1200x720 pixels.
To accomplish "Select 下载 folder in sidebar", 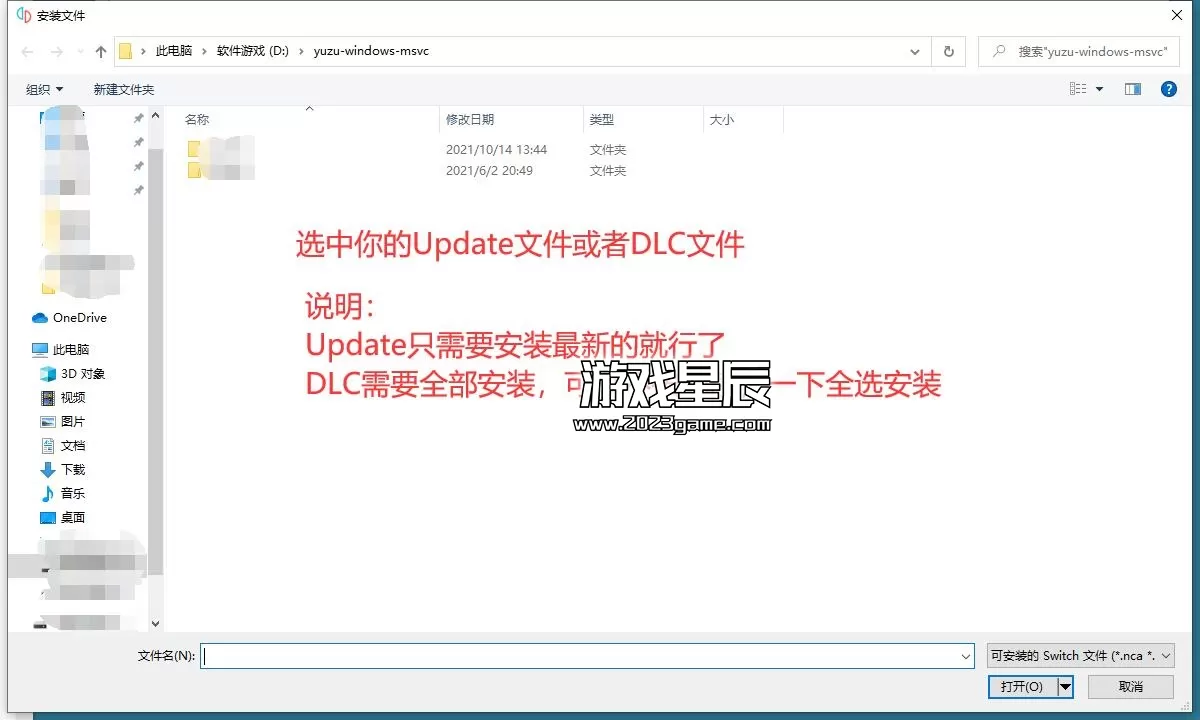I will pyautogui.click(x=73, y=470).
